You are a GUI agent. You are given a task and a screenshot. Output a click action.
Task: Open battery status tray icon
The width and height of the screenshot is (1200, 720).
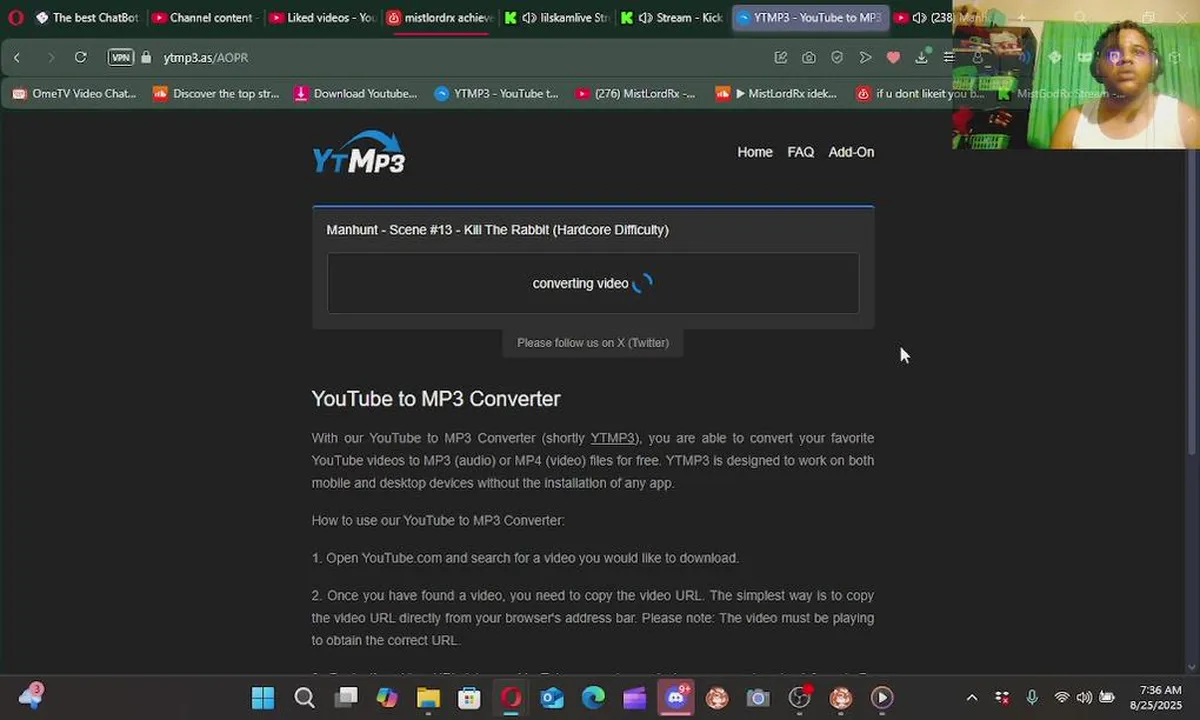pyautogui.click(x=1108, y=698)
